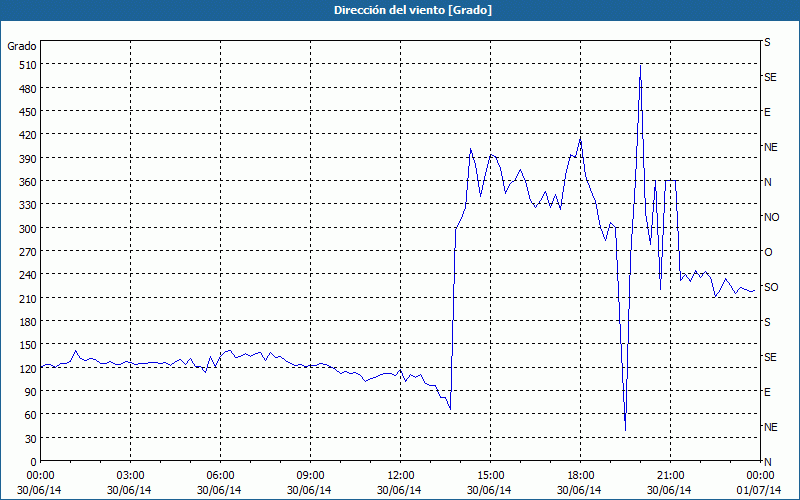This screenshot has width=800, height=500.
Task: Click the SE compass label beside the 120 gridline
Action: pyautogui.click(x=770, y=357)
